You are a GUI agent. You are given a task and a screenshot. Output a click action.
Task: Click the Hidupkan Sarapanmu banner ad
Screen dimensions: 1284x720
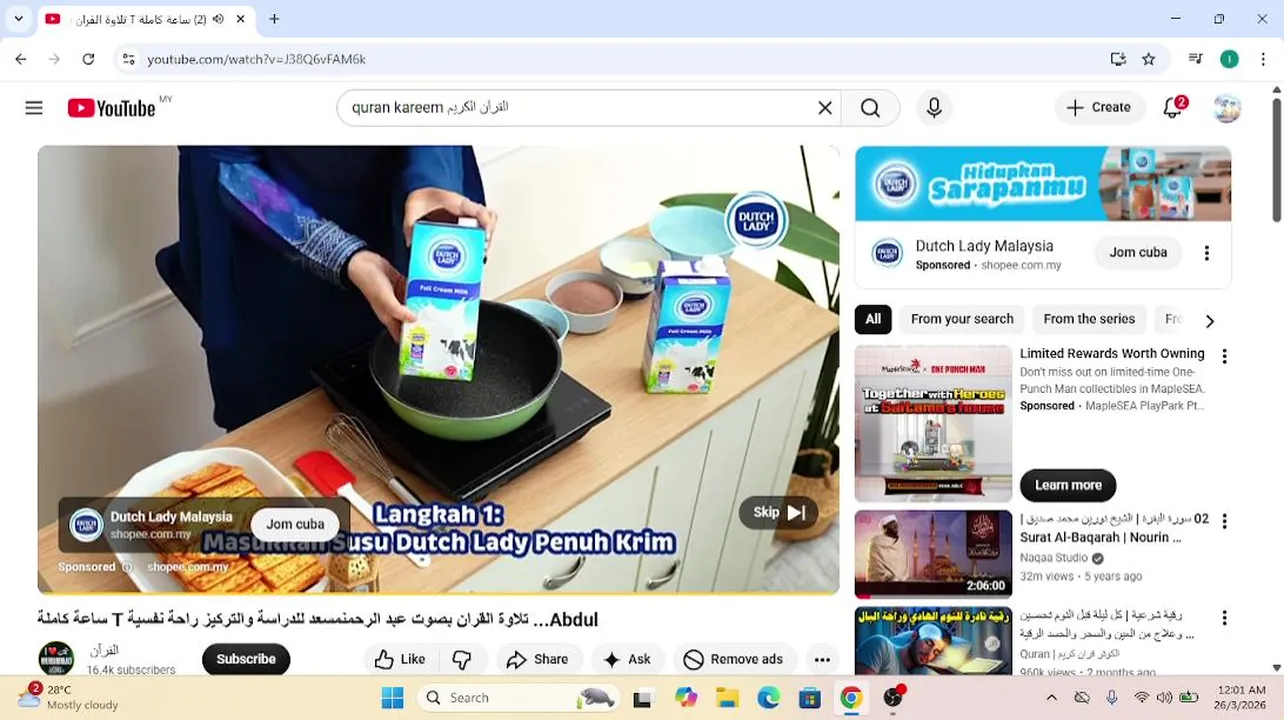(x=1043, y=184)
